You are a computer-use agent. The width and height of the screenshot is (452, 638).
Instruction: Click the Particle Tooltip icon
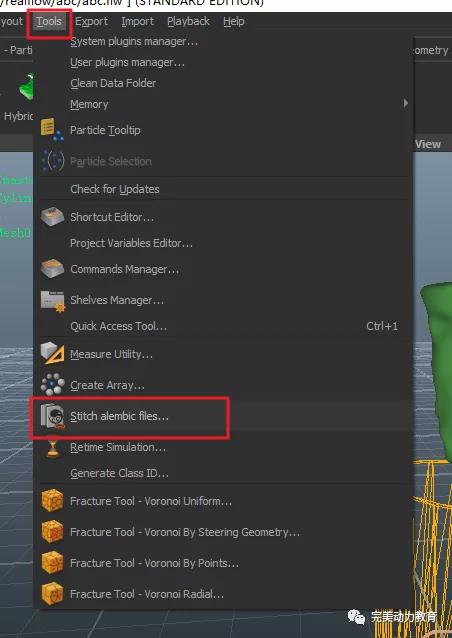pyautogui.click(x=52, y=130)
